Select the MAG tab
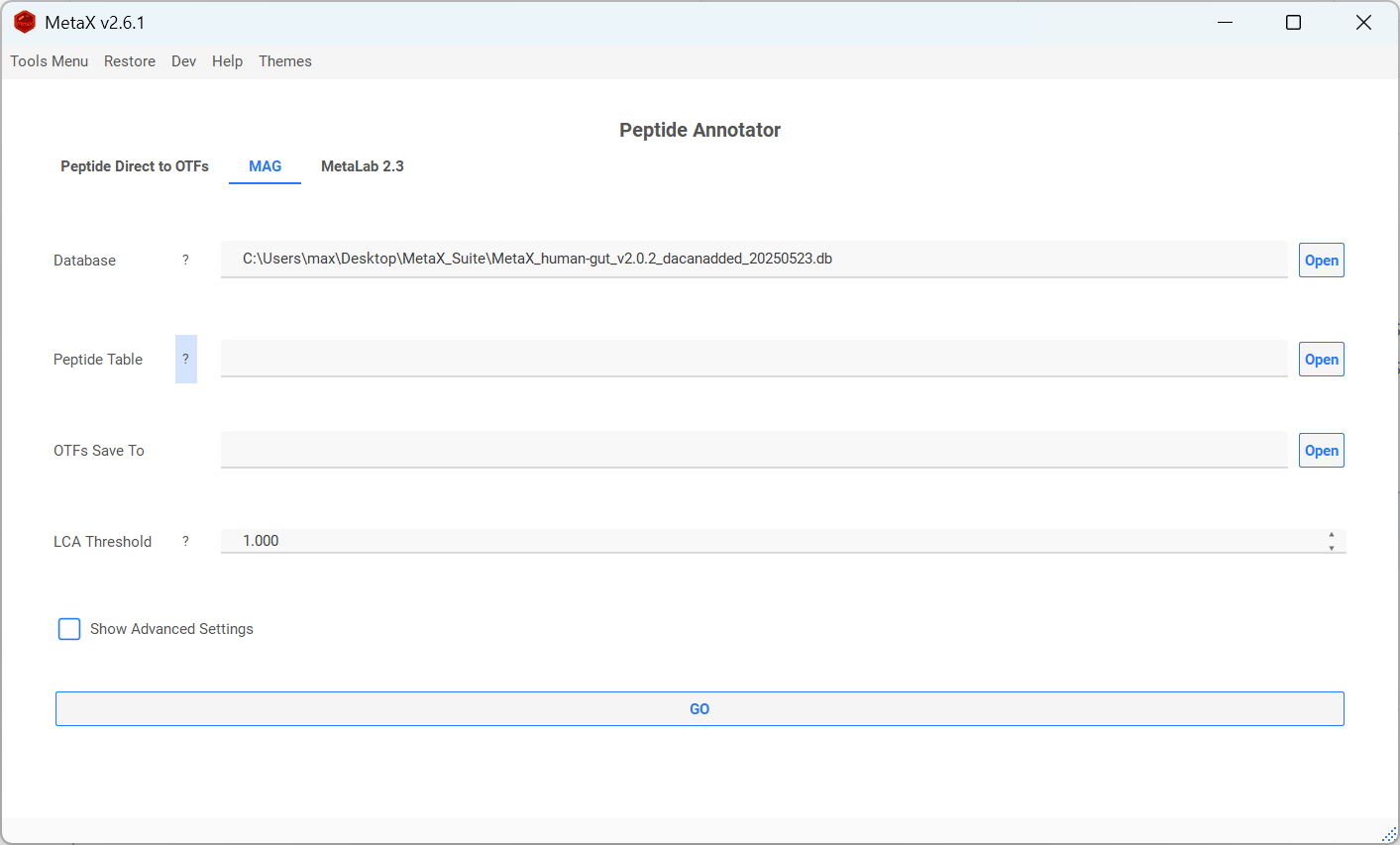This screenshot has width=1400, height=845. click(266, 166)
